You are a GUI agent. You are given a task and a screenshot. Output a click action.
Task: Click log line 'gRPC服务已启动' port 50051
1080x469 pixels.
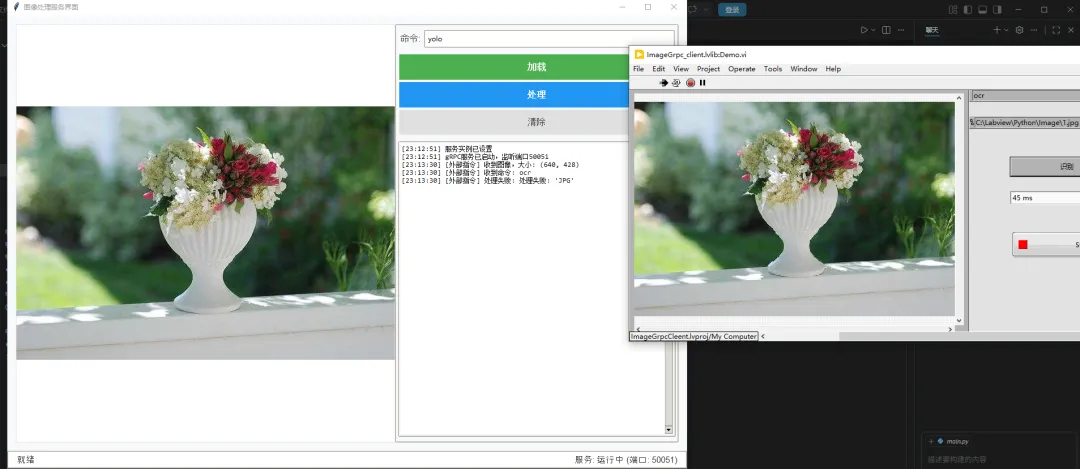tap(475, 157)
